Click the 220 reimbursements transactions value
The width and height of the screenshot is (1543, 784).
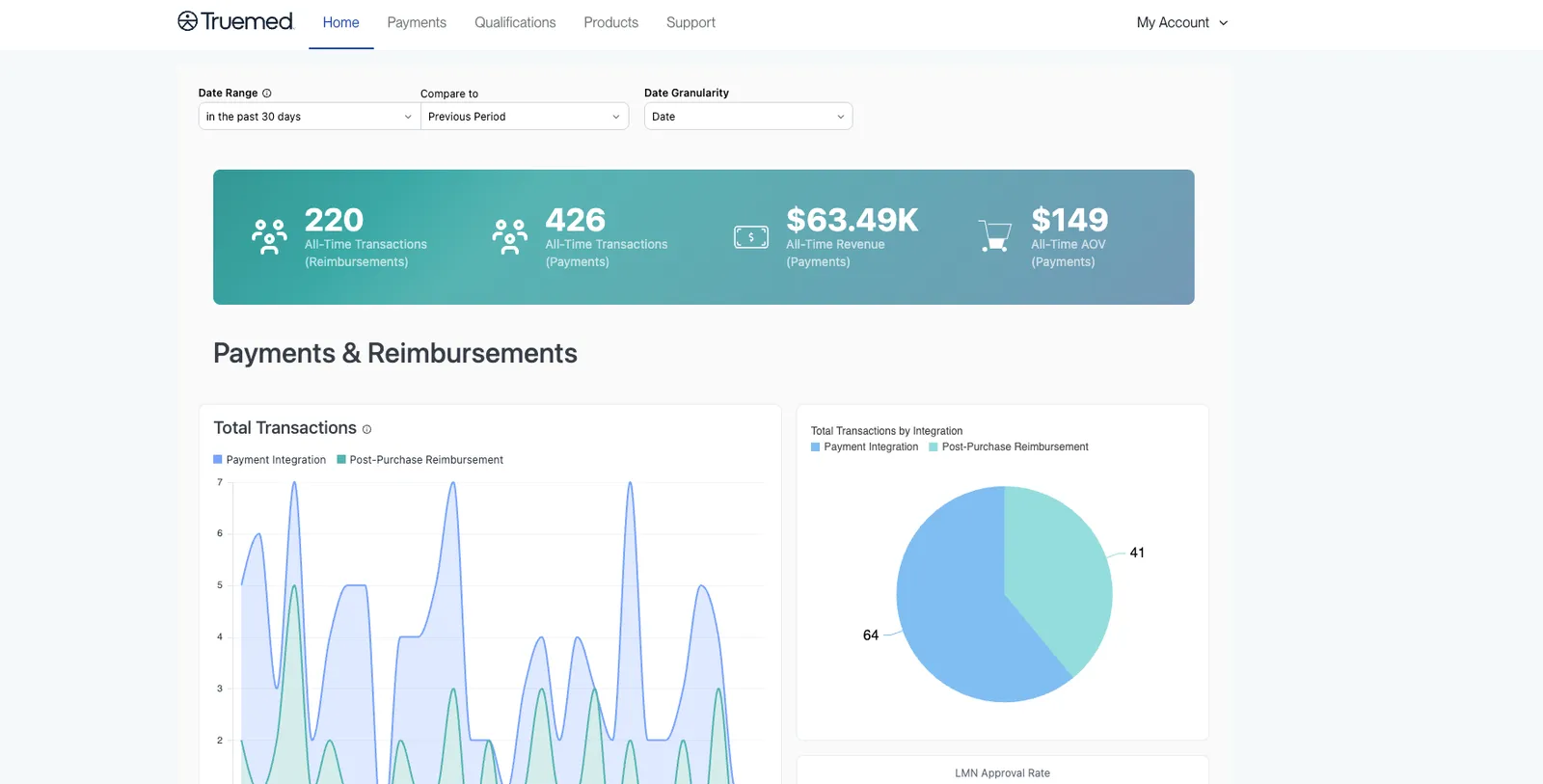coord(334,220)
